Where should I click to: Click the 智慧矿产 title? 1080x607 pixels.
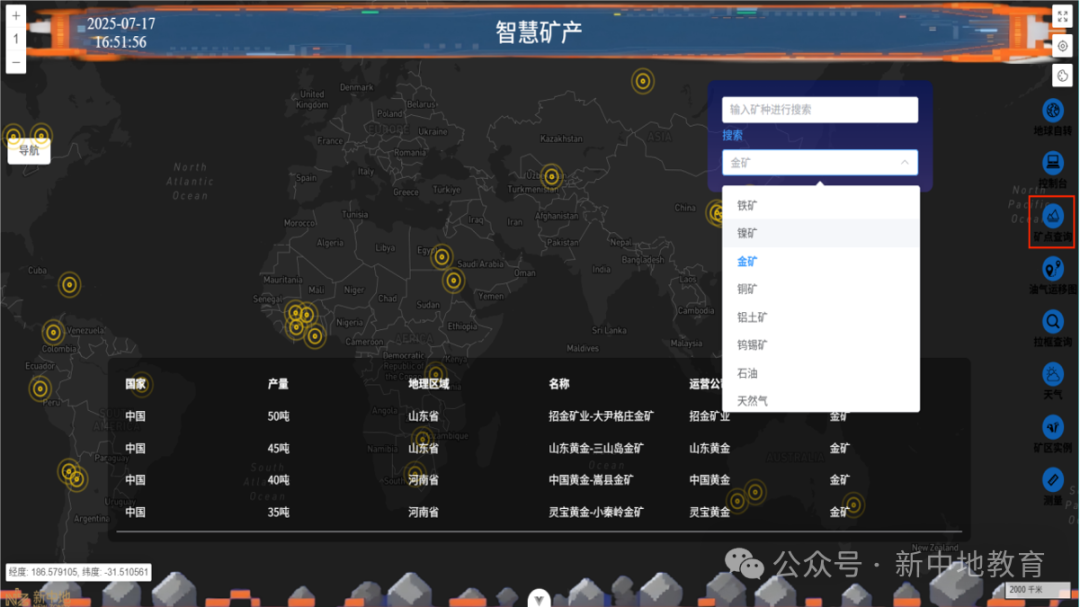[539, 32]
